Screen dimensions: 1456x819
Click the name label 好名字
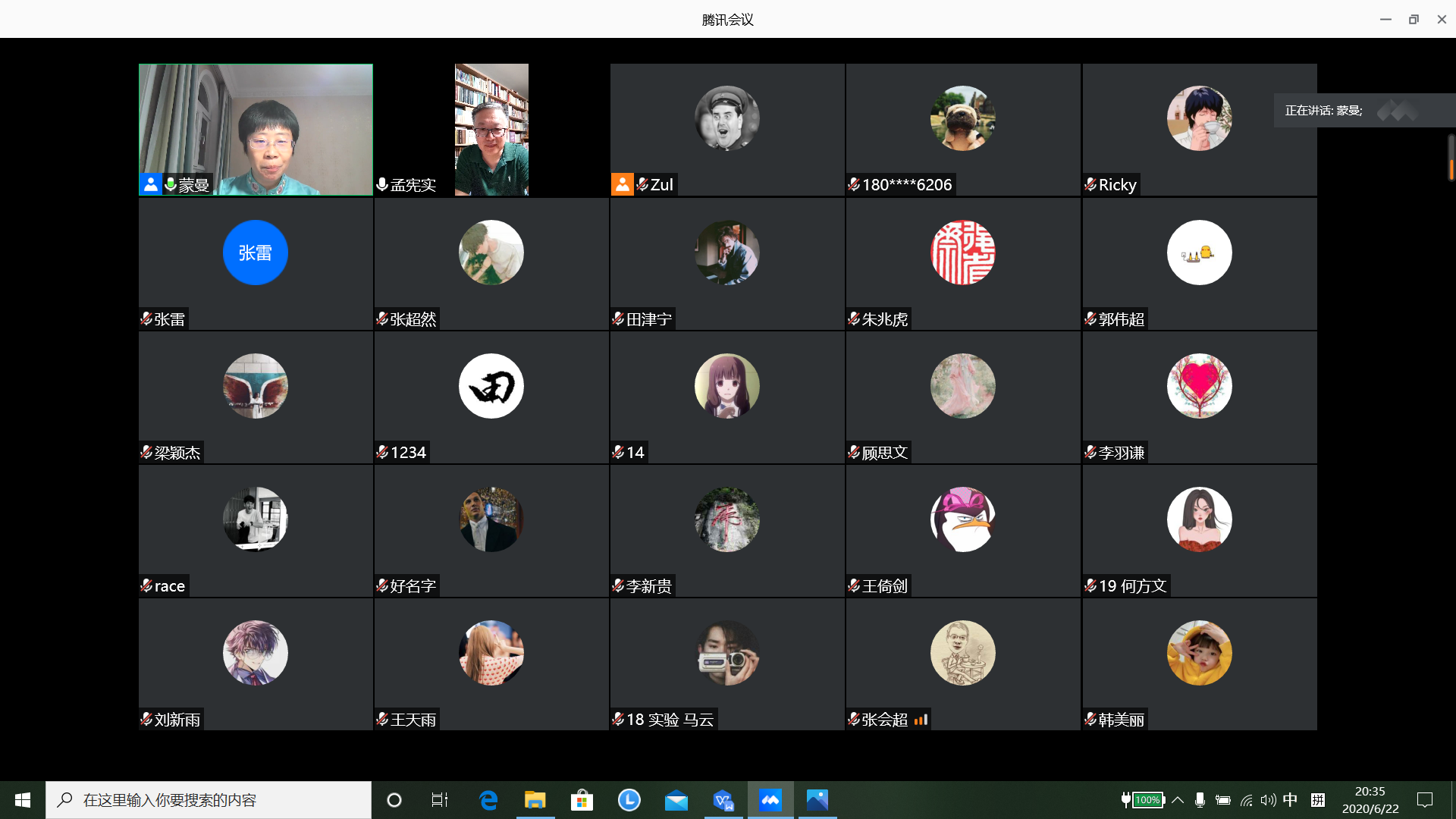[x=413, y=586]
